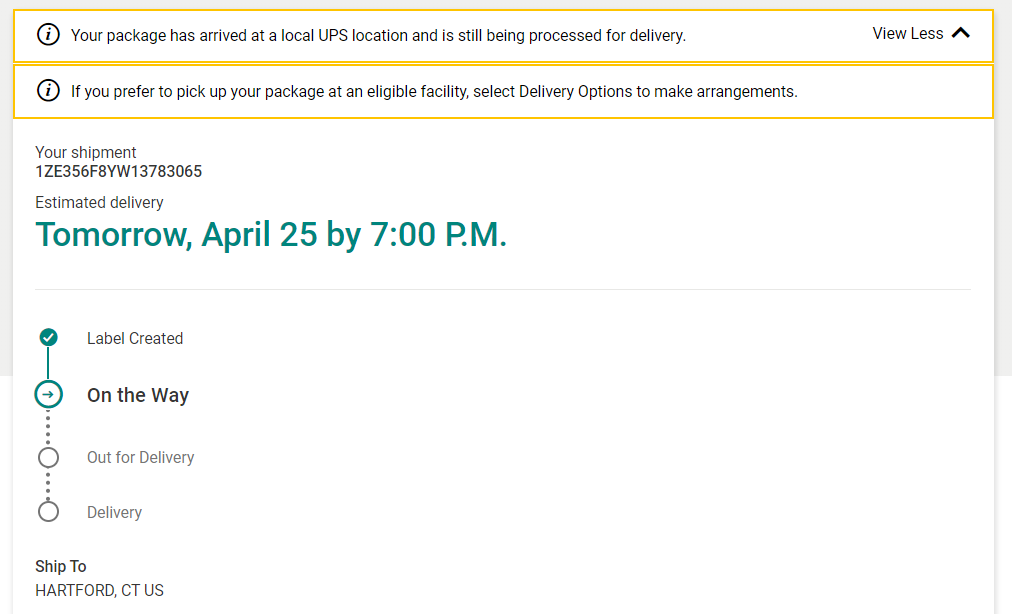Click the Tomorrow, April 25 delivery estimate heading

coord(271,235)
